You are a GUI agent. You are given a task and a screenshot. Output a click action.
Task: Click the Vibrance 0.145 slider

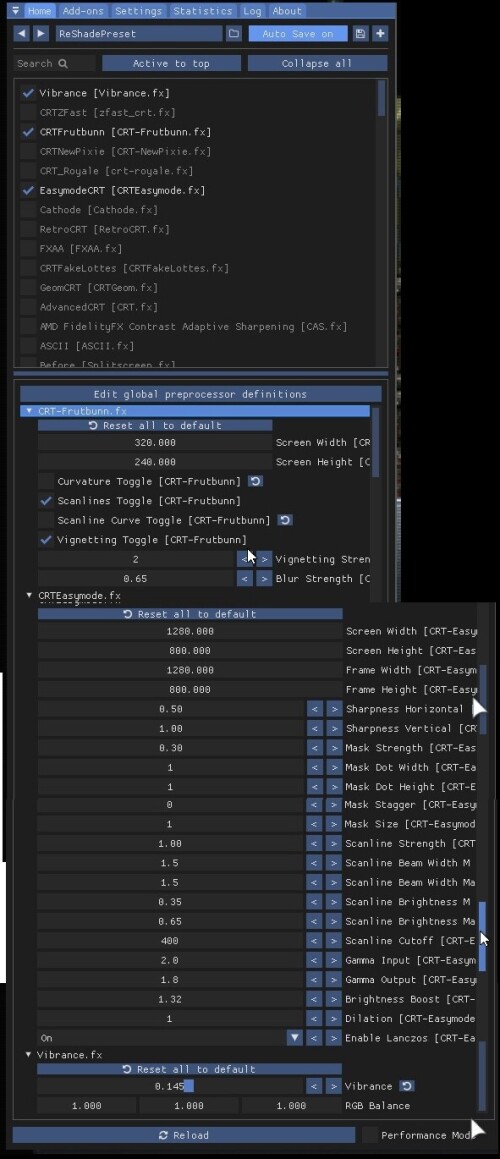coord(170,1086)
